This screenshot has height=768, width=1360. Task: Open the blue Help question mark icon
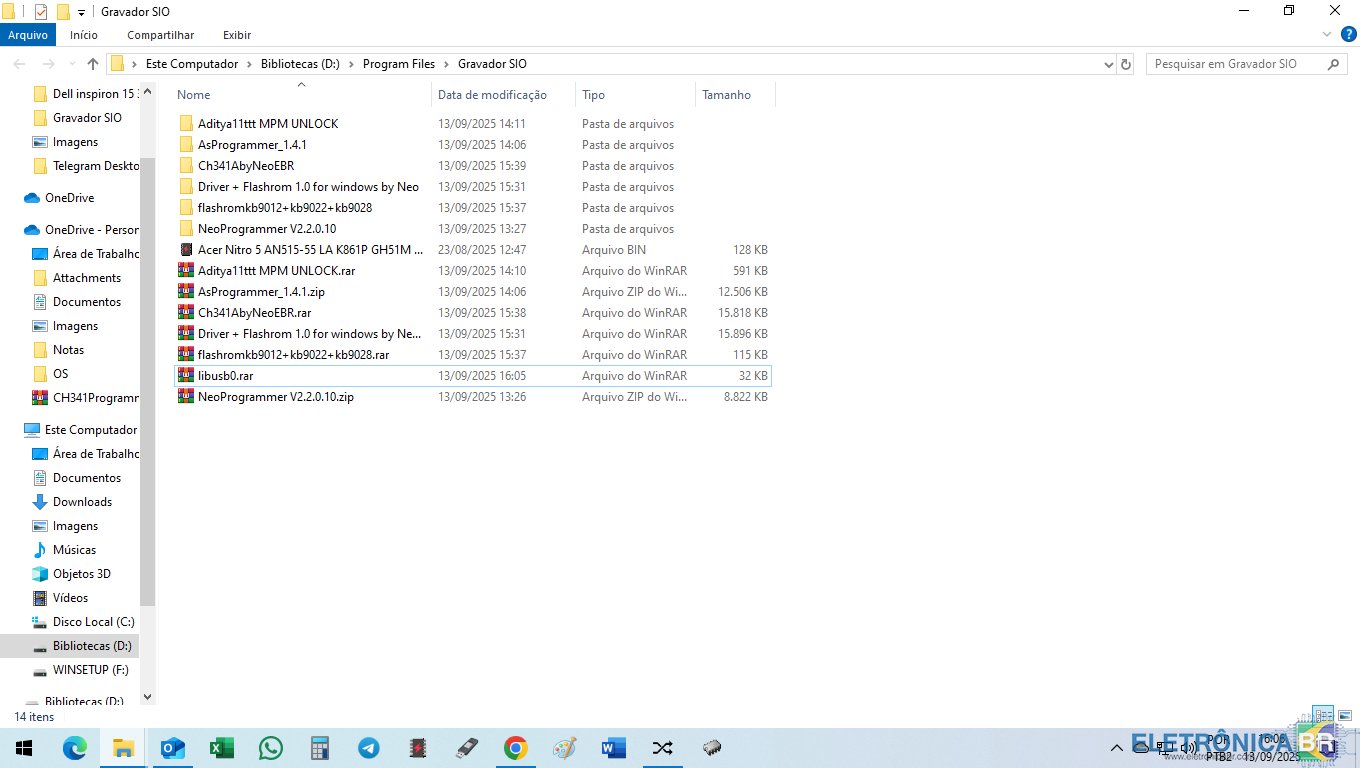(1348, 35)
